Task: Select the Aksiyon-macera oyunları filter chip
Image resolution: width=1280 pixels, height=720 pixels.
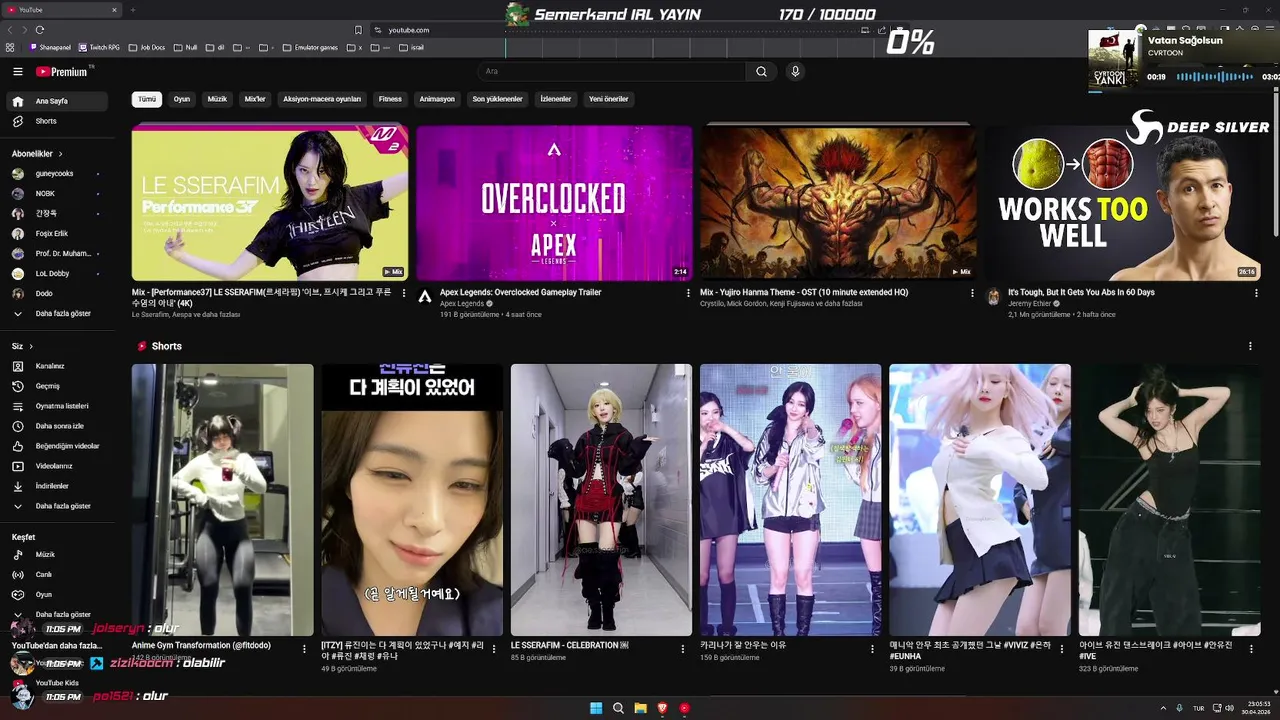Action: pyautogui.click(x=322, y=99)
